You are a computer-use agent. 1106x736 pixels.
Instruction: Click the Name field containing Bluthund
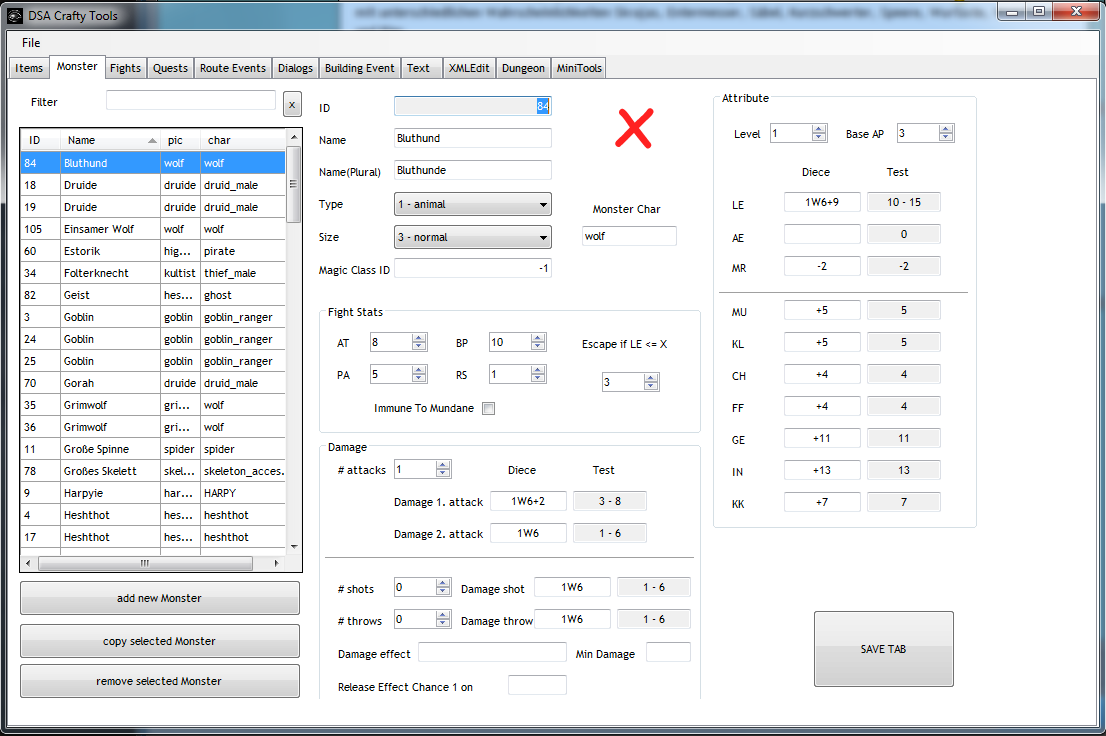coord(473,138)
